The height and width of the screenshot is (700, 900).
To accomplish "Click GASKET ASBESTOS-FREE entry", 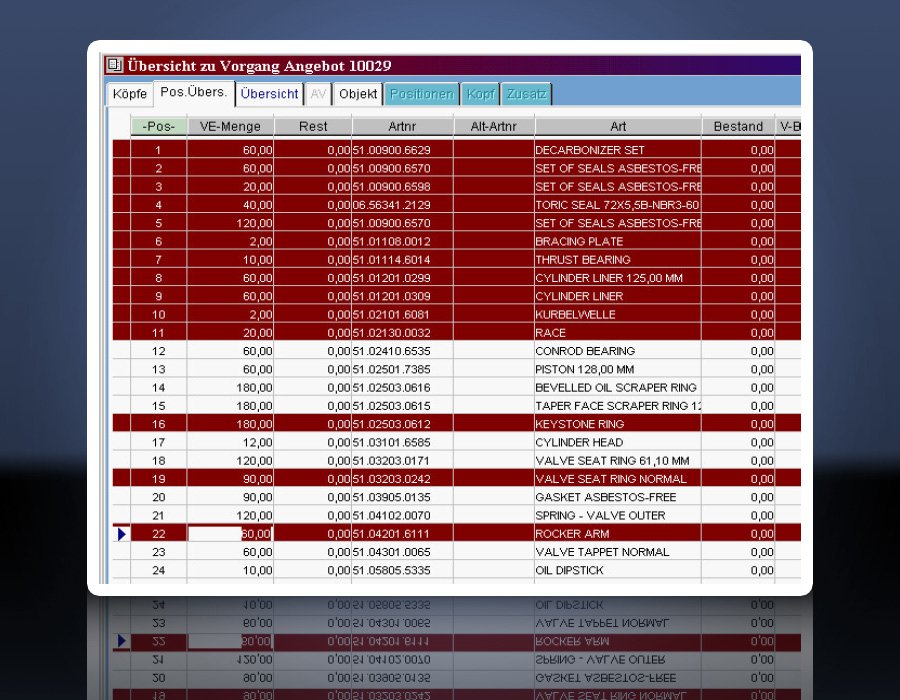I will point(618,497).
